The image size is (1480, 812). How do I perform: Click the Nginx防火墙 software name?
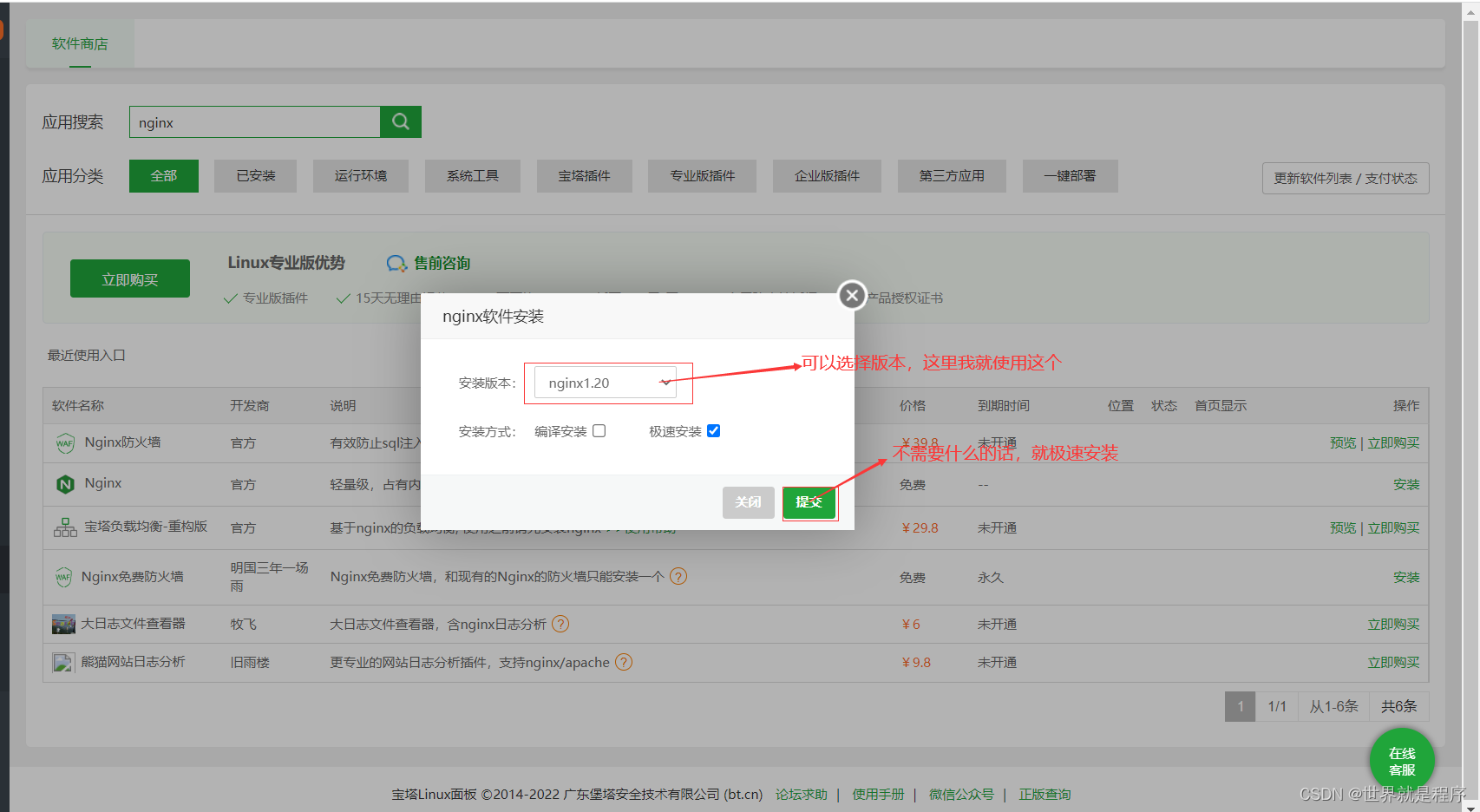122,442
